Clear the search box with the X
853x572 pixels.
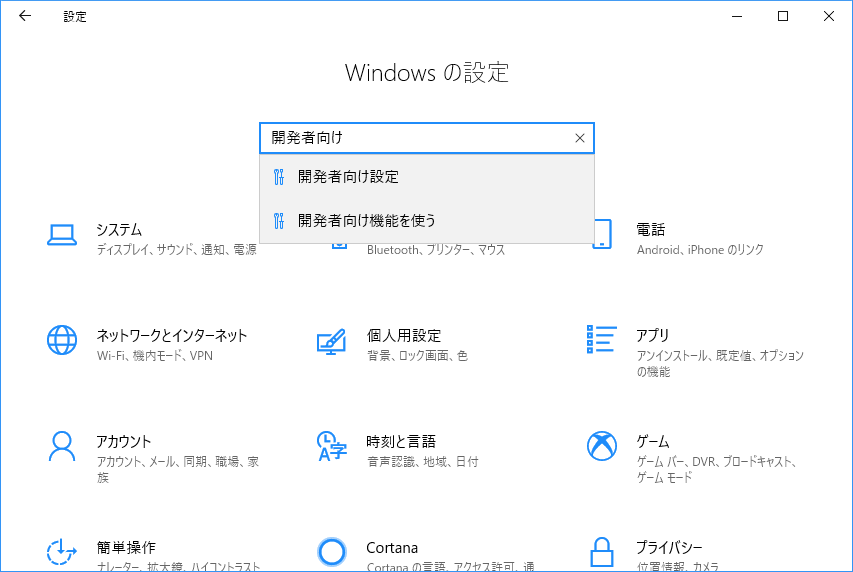580,138
